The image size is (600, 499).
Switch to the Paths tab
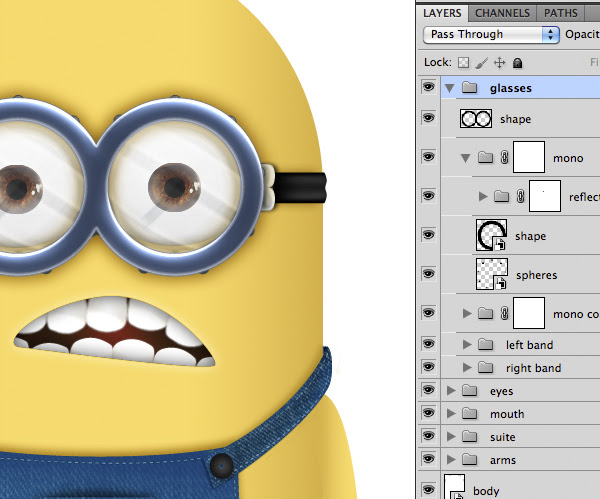[561, 13]
